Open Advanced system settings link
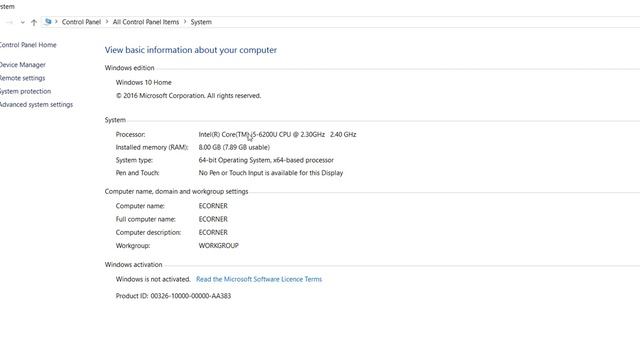This screenshot has height=360, width=640. (x=36, y=104)
